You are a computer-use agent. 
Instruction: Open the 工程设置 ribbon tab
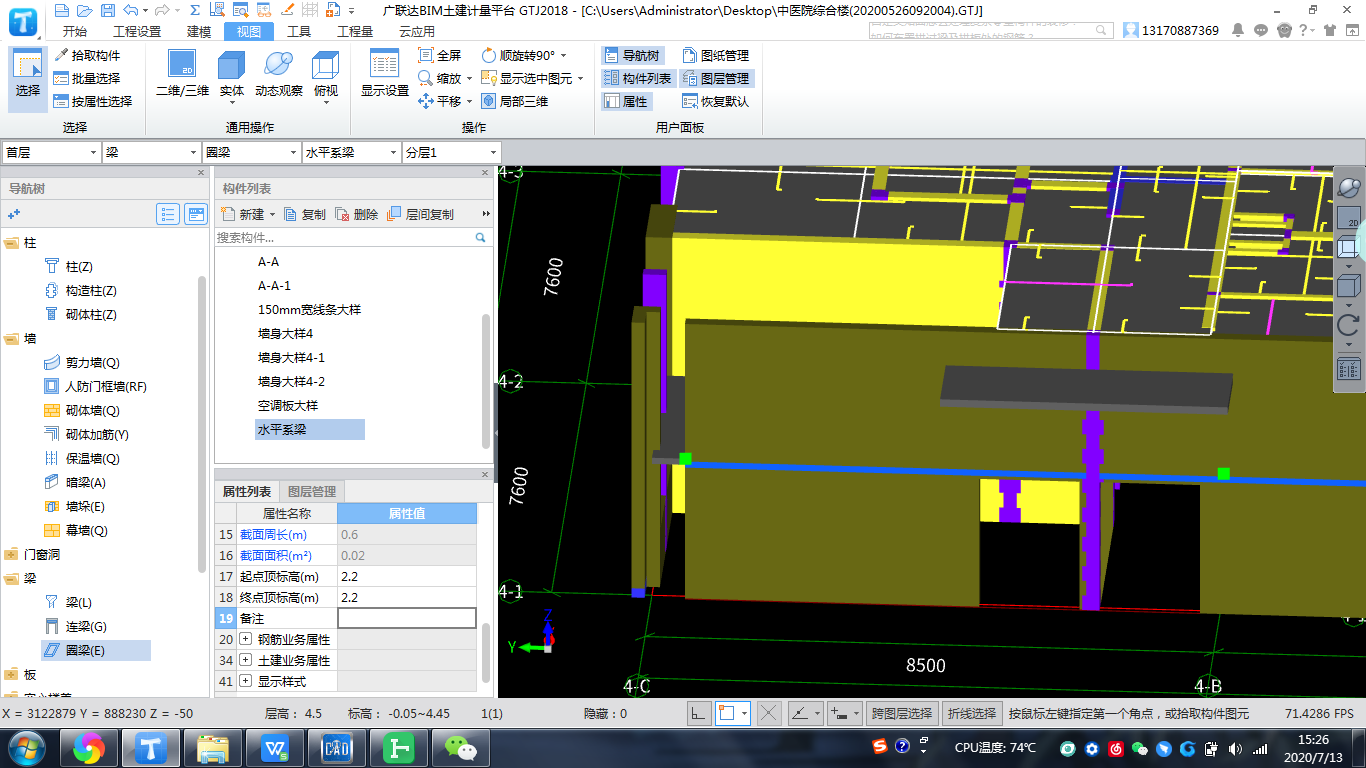coord(137,31)
